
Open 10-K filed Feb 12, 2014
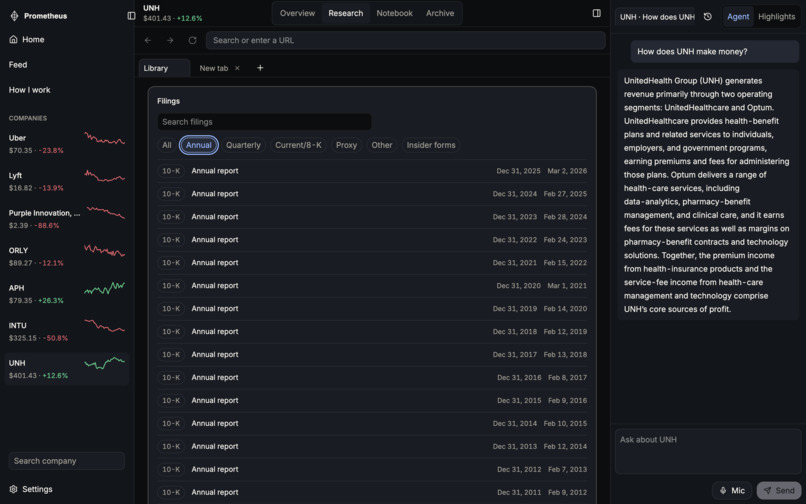372,446
